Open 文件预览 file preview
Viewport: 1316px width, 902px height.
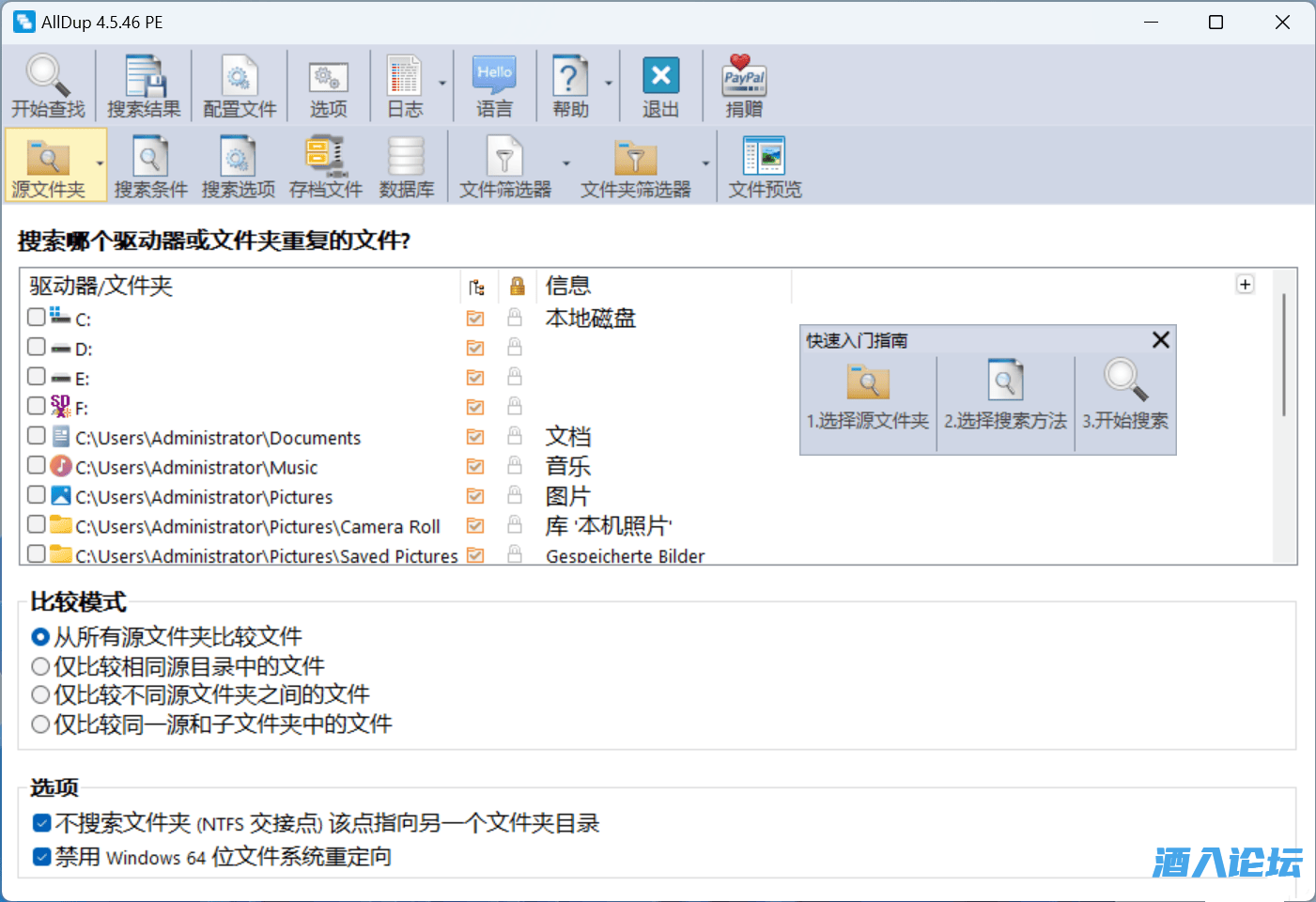click(765, 166)
